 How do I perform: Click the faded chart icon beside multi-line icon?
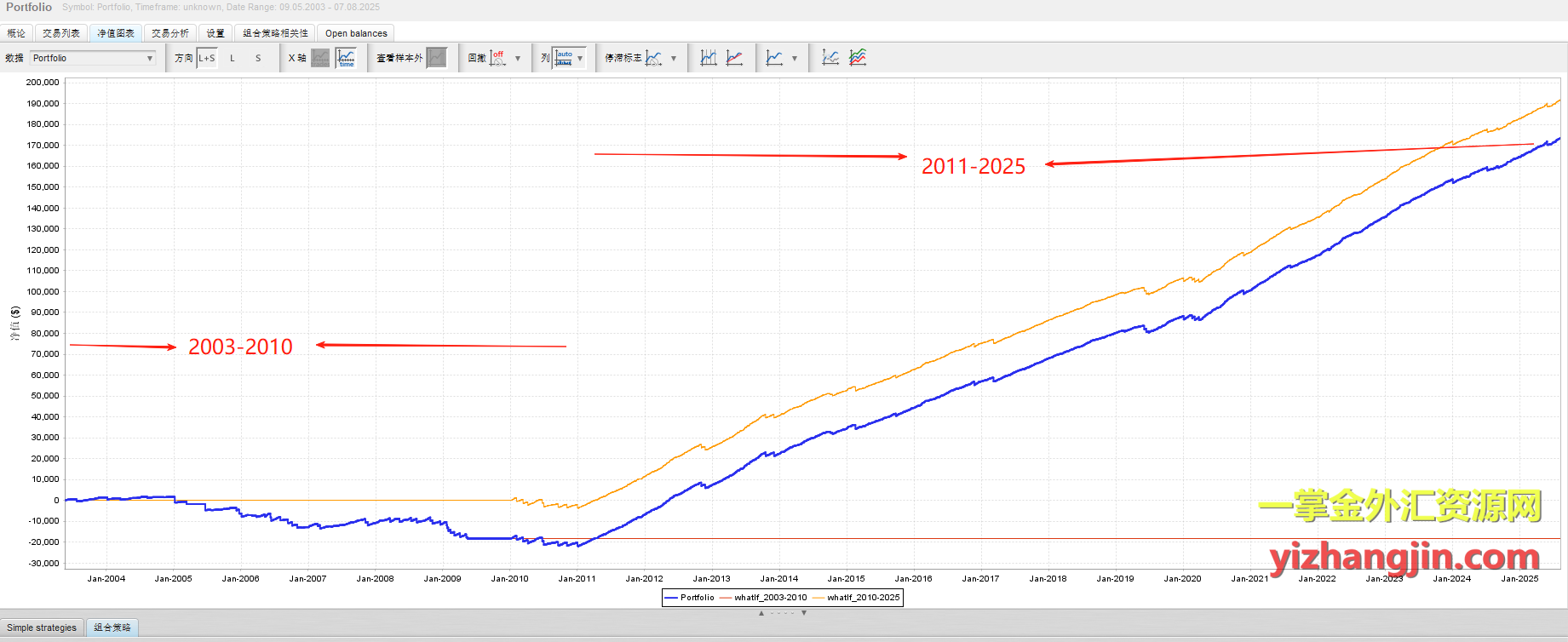(x=830, y=58)
